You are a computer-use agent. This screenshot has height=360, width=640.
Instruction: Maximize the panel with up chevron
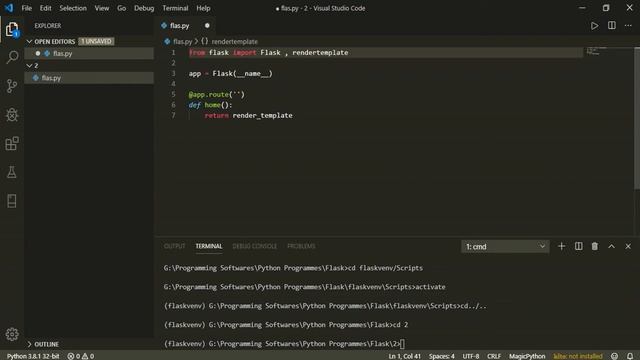[611, 247]
